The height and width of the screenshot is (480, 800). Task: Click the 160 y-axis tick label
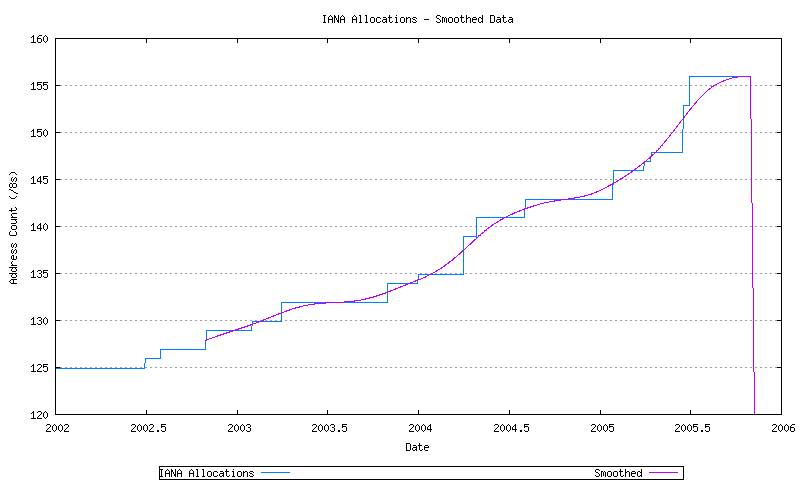38,39
